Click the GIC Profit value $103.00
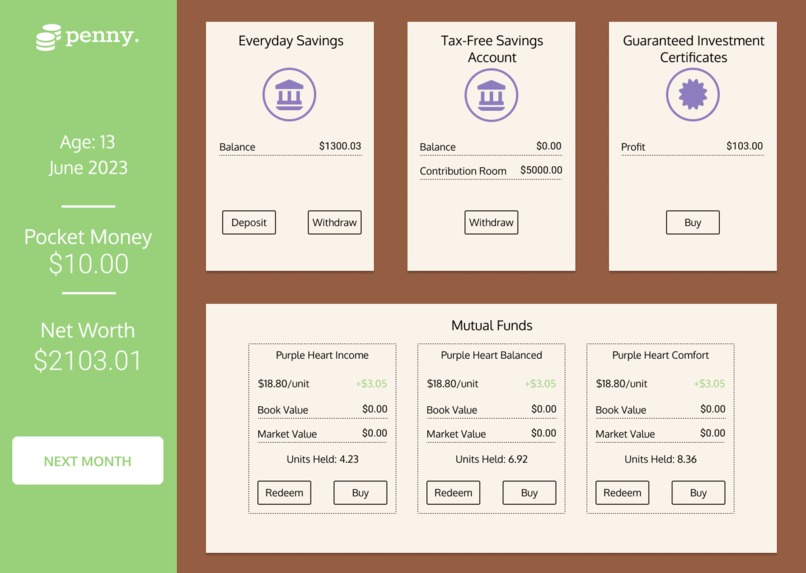This screenshot has height=573, width=806. coord(744,146)
